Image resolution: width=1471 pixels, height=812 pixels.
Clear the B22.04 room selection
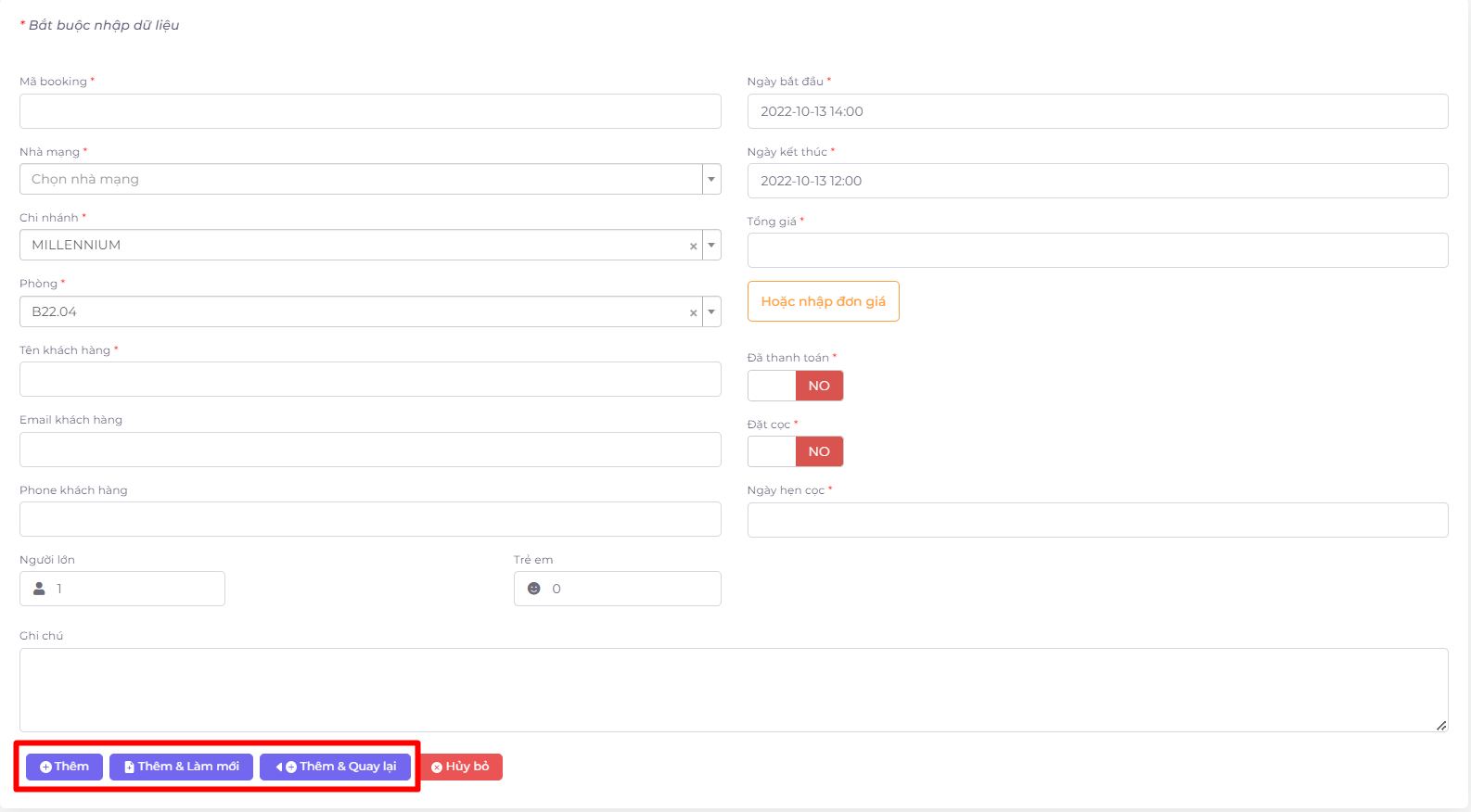click(x=693, y=313)
